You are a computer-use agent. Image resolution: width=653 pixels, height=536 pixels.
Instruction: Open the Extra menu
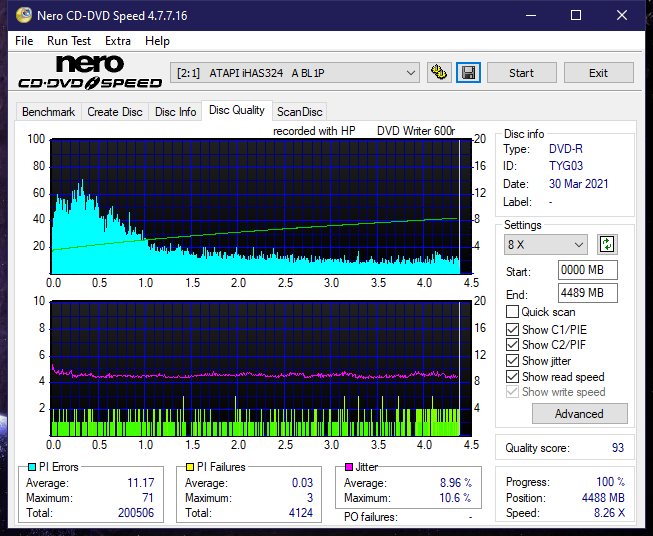tap(118, 41)
